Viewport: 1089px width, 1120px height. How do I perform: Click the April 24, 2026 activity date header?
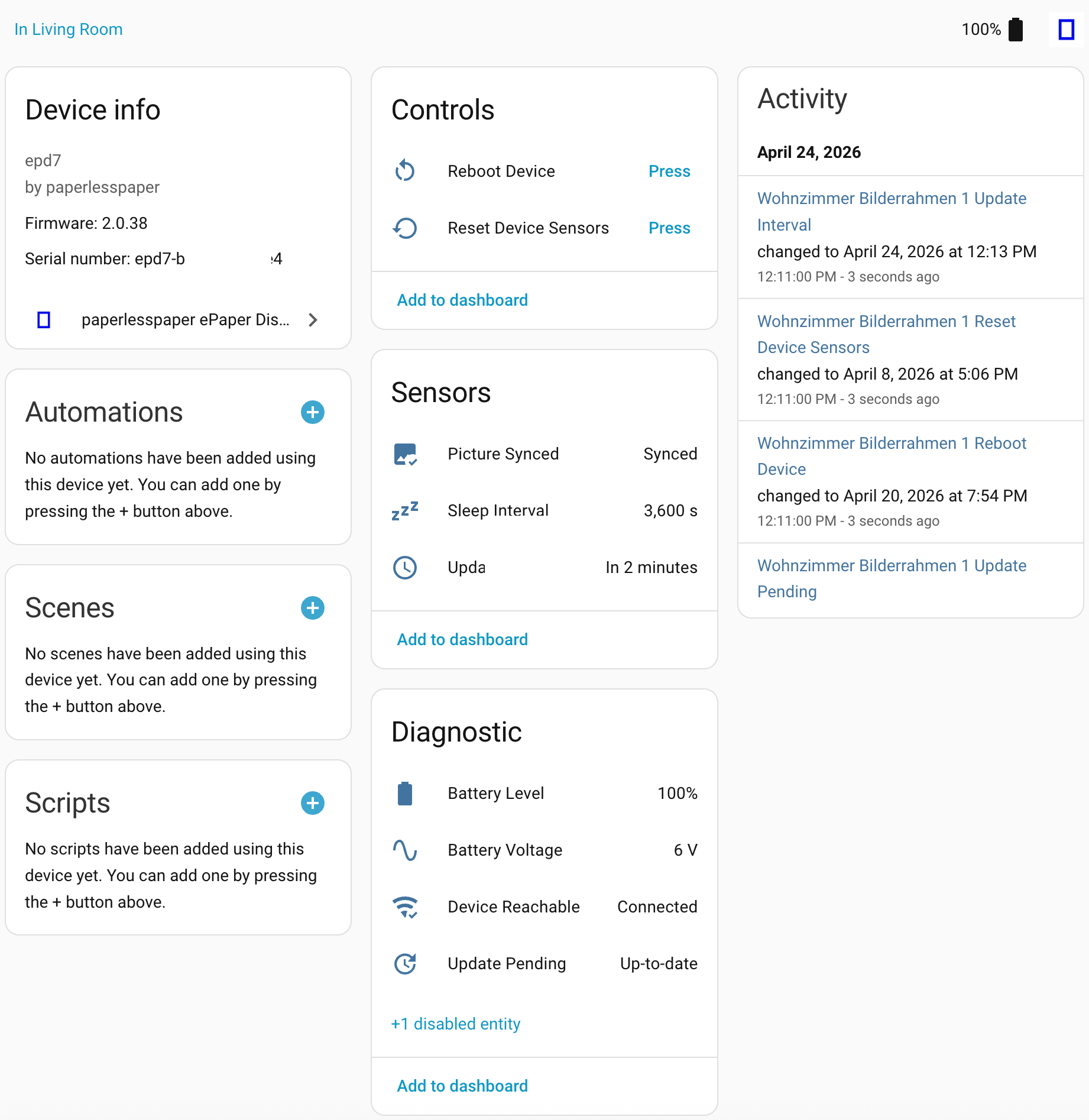point(809,152)
